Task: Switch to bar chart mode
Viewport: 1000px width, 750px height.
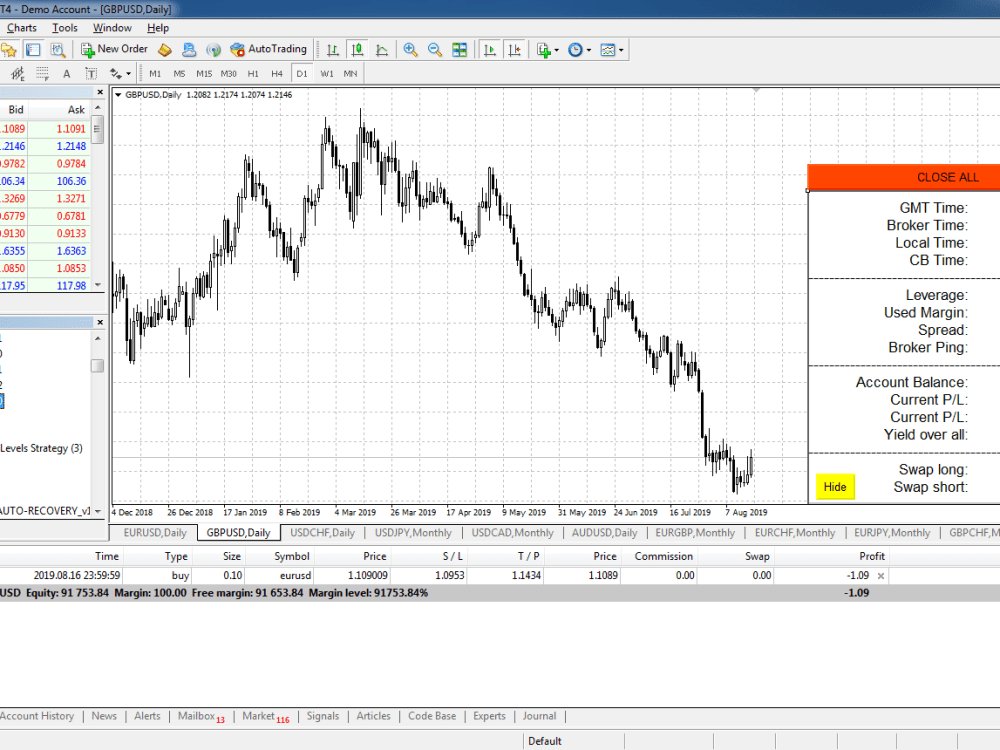Action: point(333,50)
